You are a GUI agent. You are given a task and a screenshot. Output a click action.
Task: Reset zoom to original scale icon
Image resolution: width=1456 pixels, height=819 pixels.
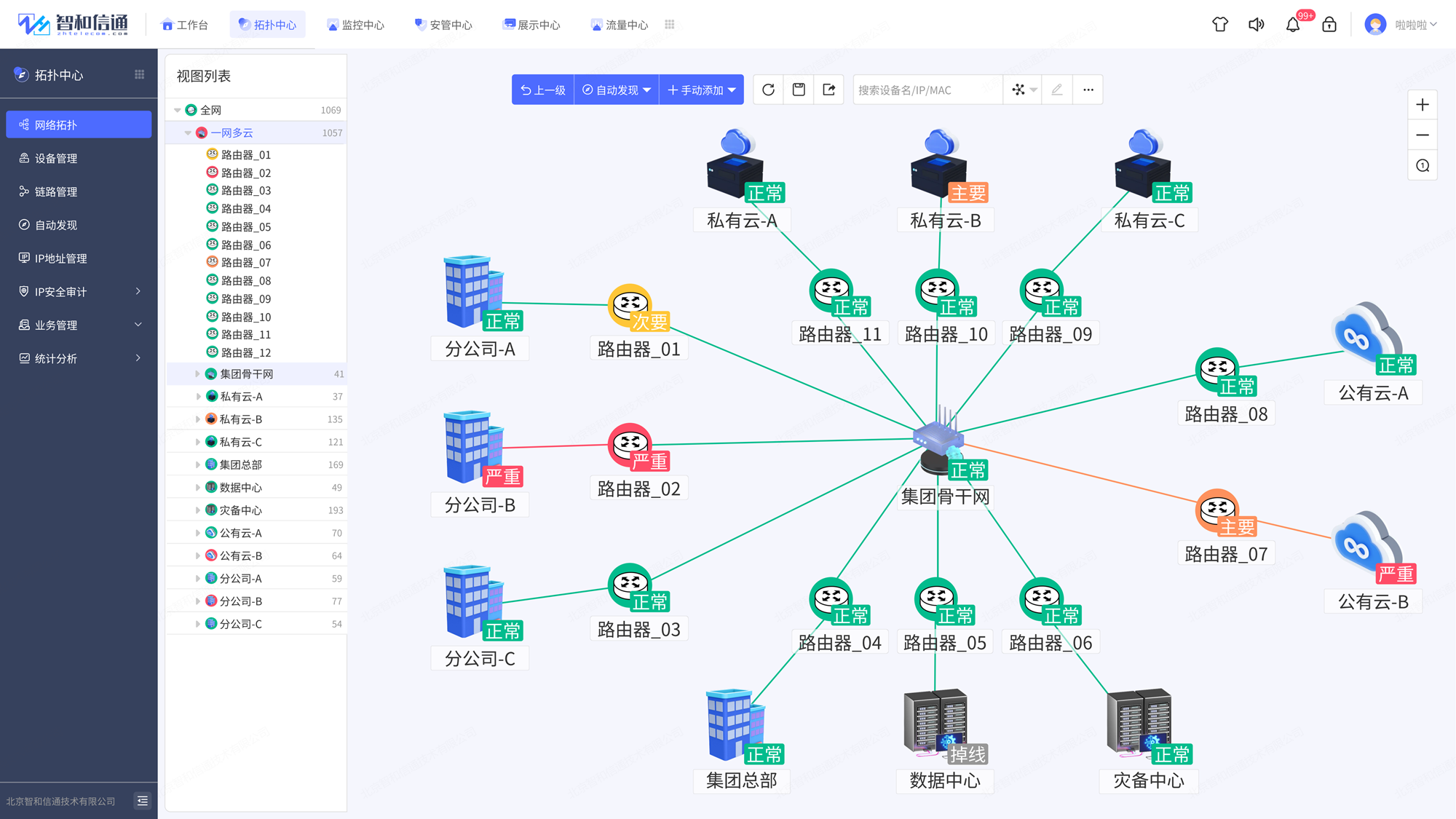(1423, 166)
